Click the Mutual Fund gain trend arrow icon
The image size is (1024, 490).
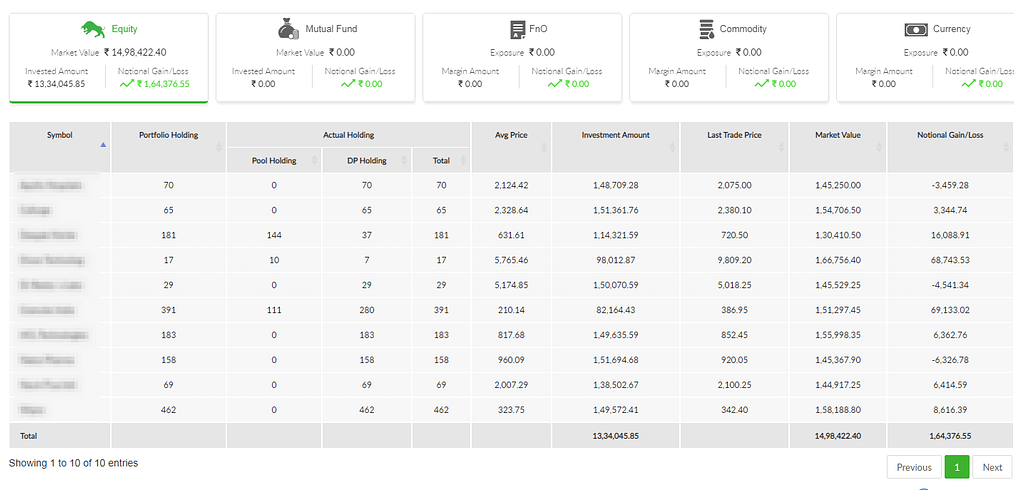[348, 84]
